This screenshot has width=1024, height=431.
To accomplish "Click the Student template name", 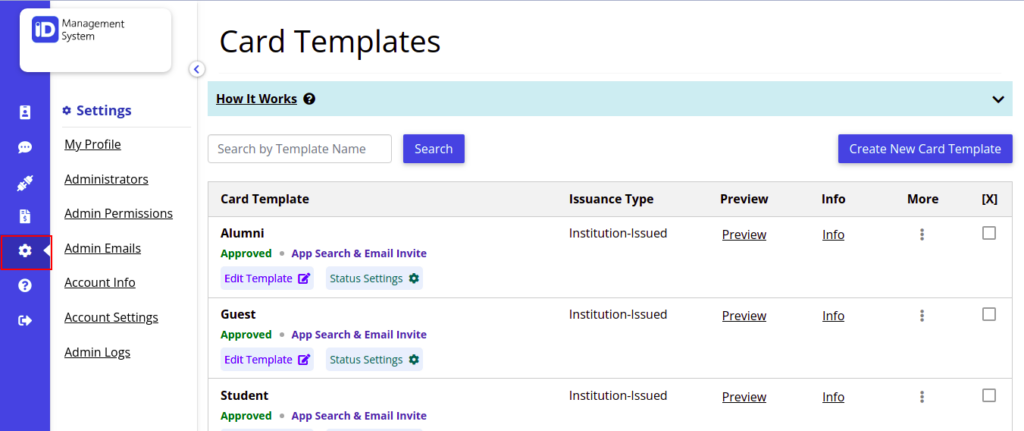I will [244, 395].
